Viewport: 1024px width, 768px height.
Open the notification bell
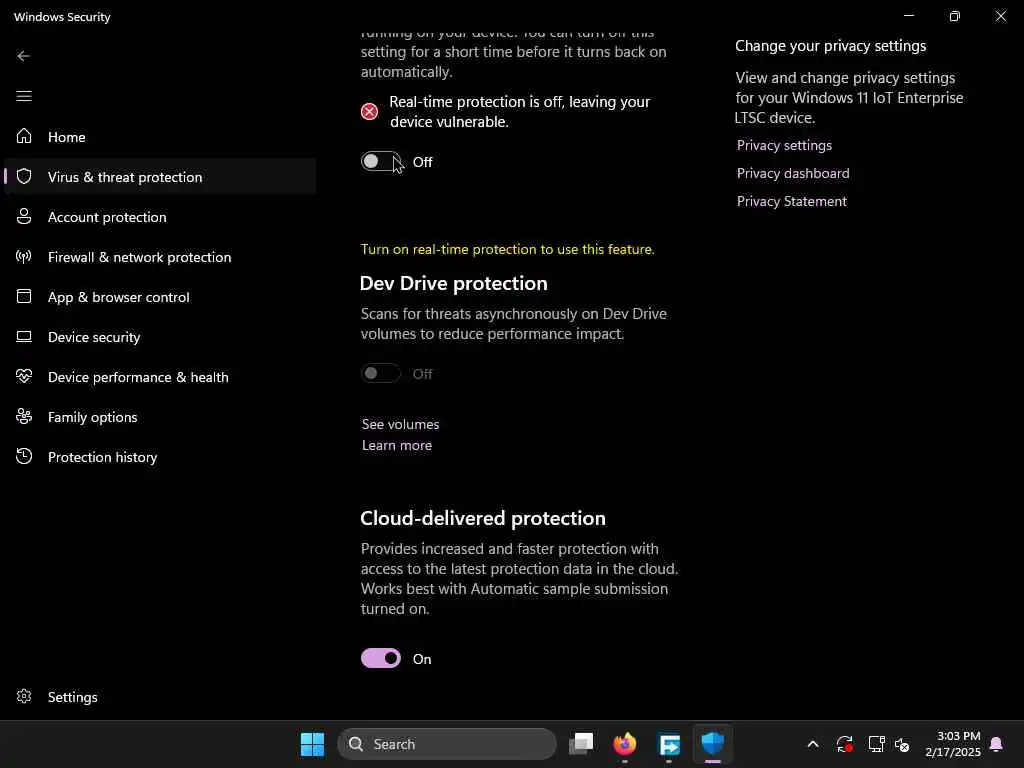coord(996,744)
